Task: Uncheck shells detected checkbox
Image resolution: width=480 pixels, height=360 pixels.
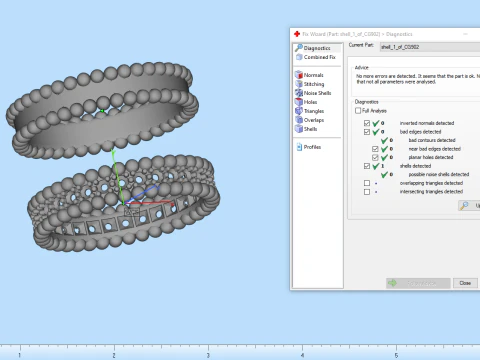Action: coord(367,166)
